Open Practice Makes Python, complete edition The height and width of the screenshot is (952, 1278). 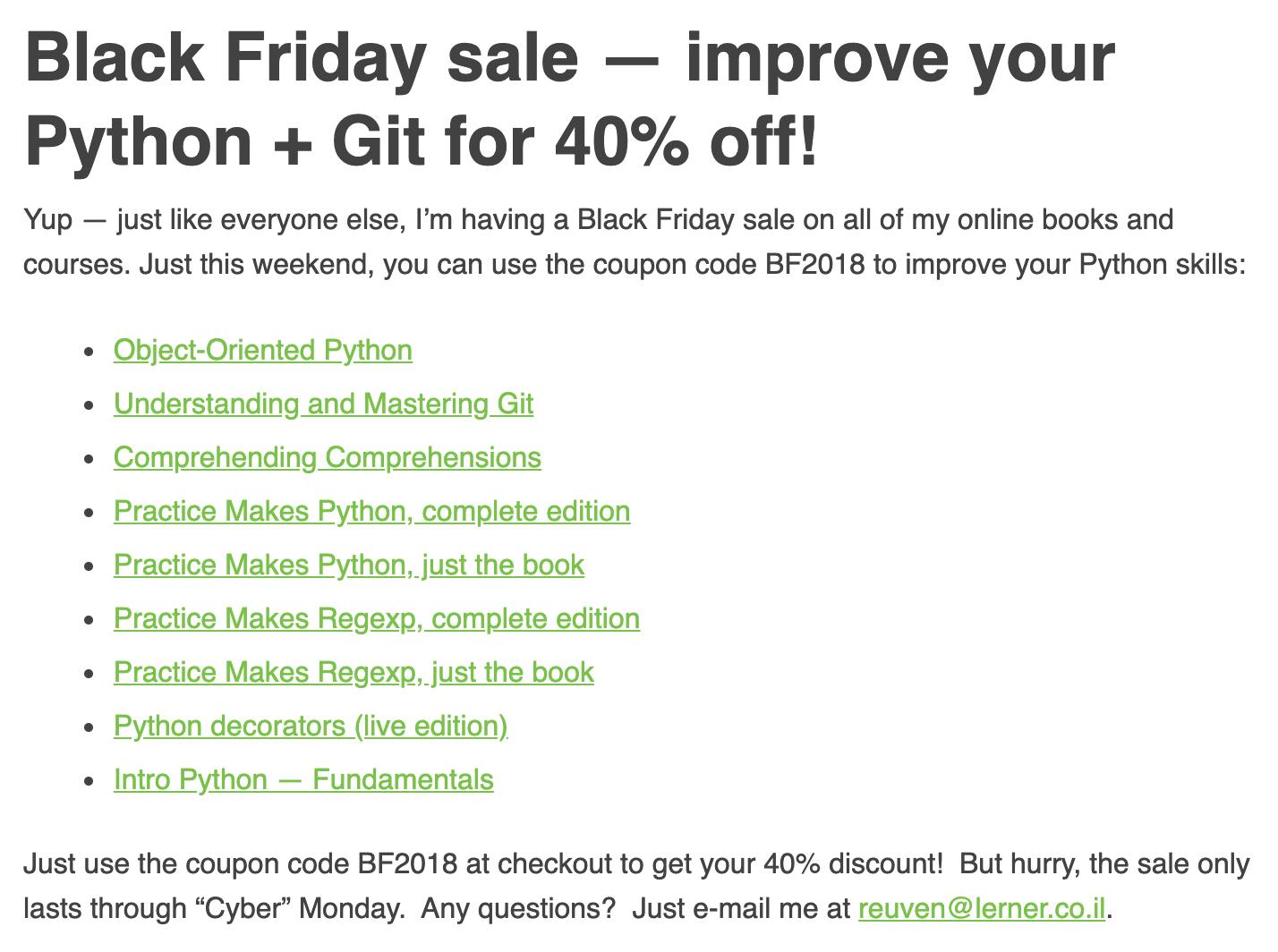[x=372, y=511]
